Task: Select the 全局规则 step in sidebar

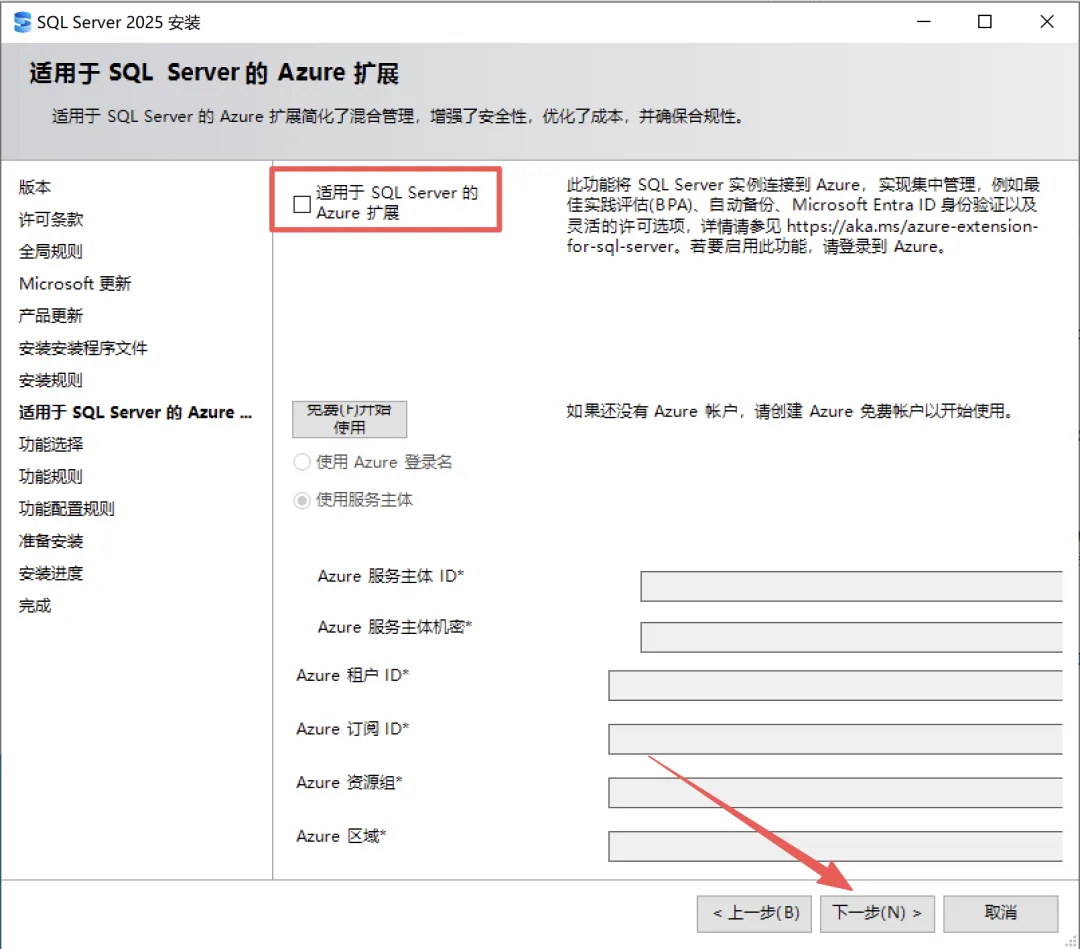Action: pyautogui.click(x=50, y=251)
